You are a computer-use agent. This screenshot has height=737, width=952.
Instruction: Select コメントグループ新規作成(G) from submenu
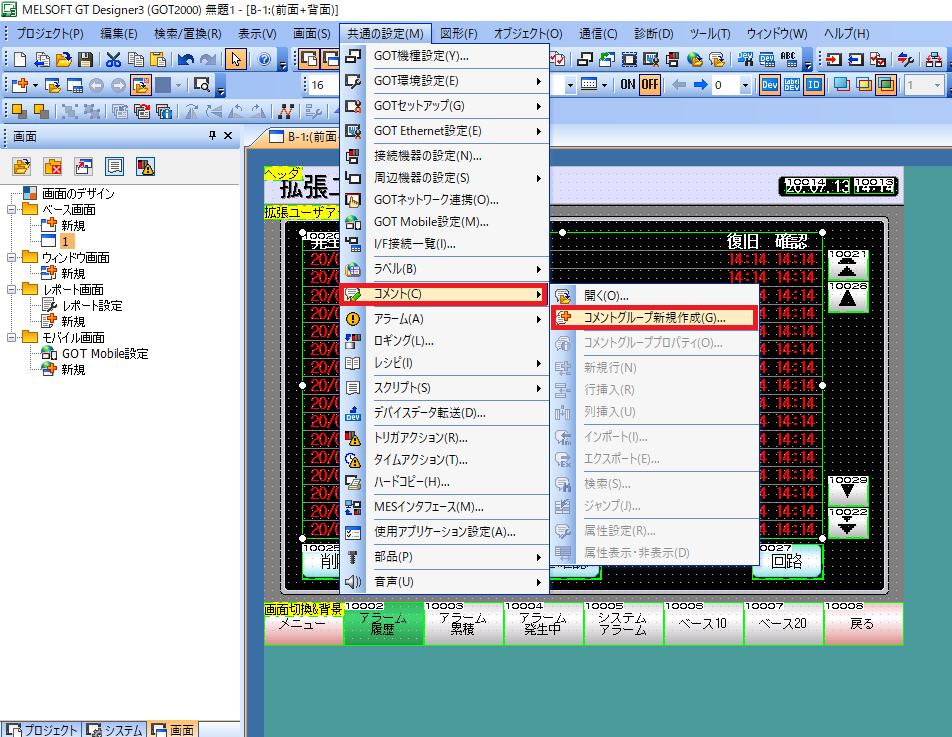[x=654, y=318]
